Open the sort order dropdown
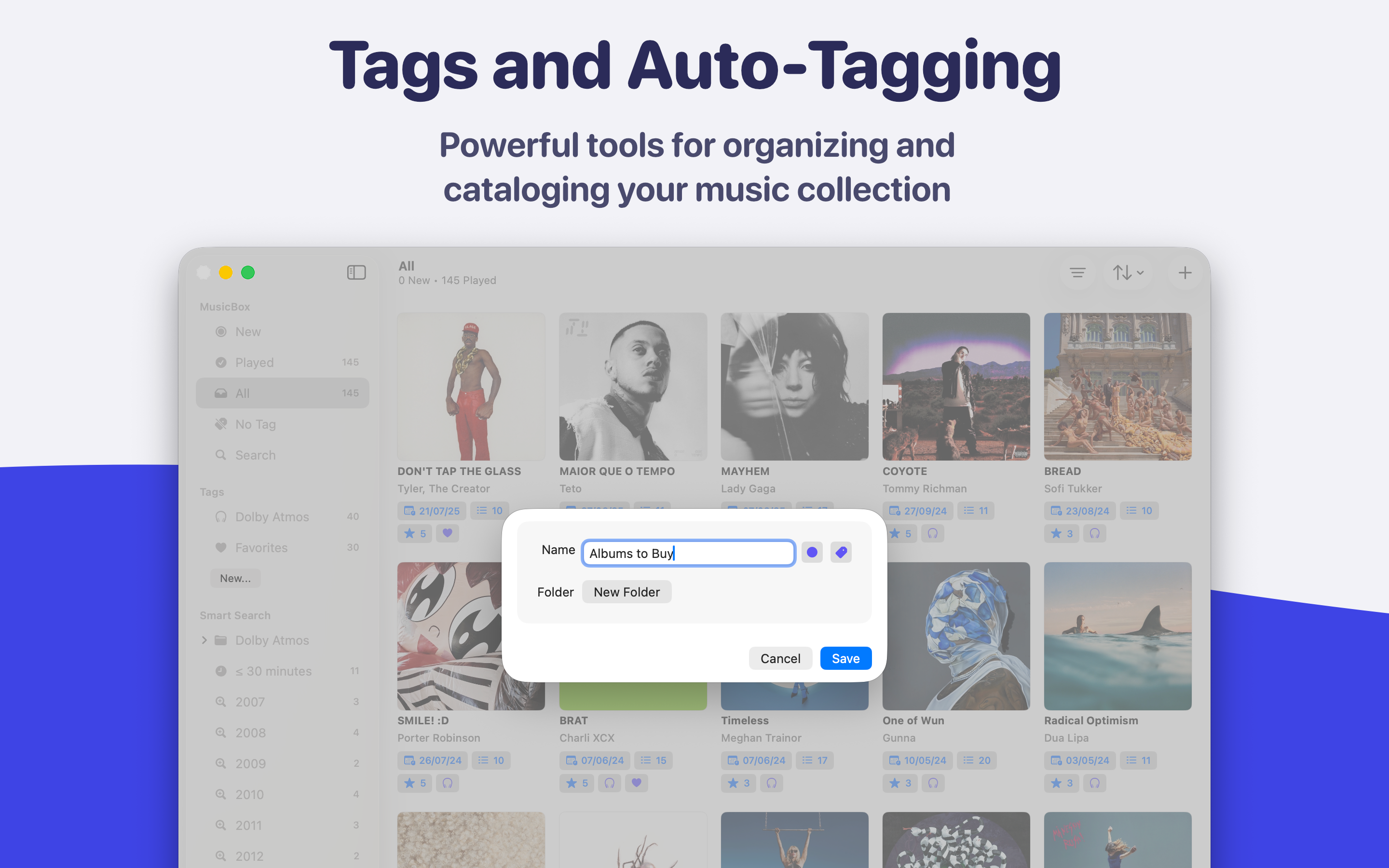Screen dimensions: 1389x868 point(1128,272)
